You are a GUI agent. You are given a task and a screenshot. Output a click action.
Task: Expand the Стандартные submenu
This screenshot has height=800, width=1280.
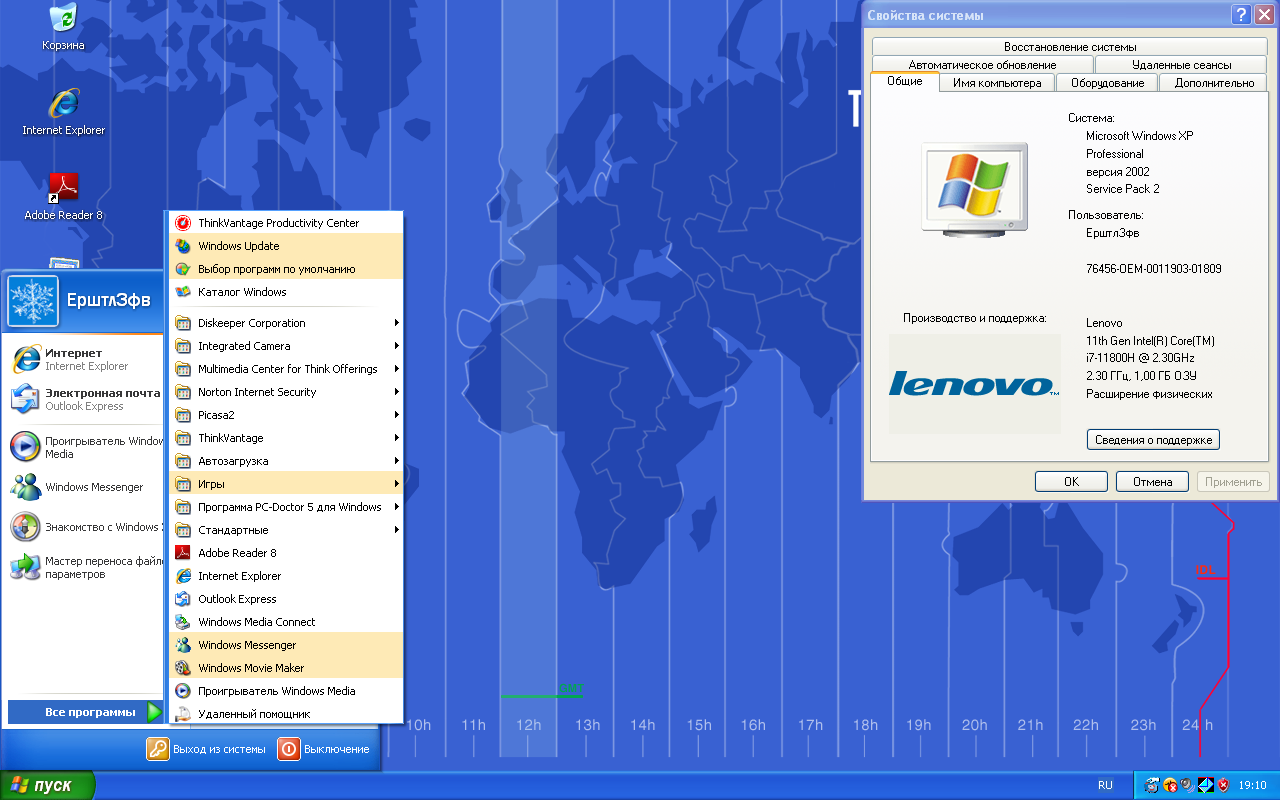[x=285, y=530]
